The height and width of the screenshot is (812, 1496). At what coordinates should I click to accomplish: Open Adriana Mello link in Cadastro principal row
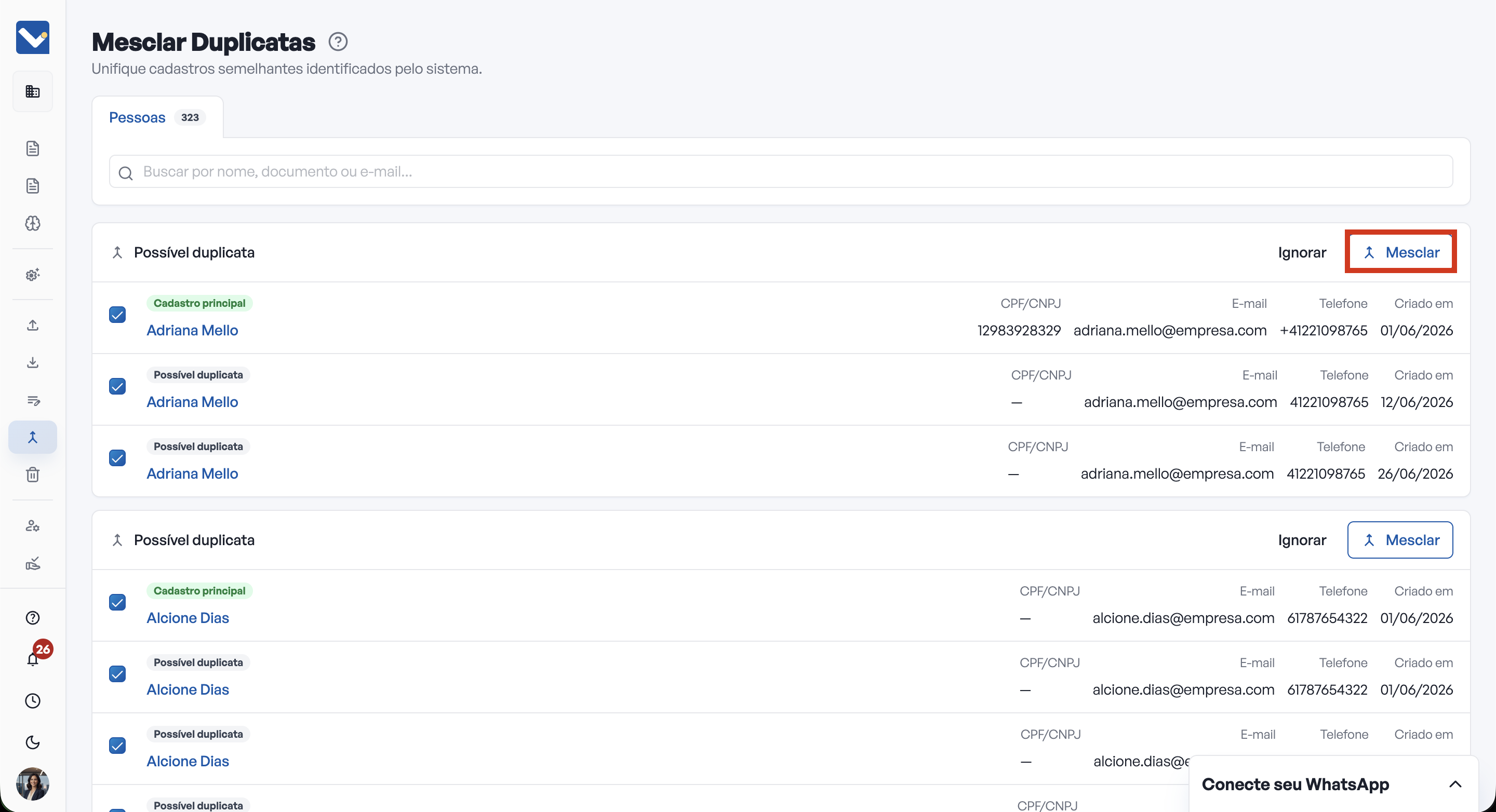[x=192, y=330]
